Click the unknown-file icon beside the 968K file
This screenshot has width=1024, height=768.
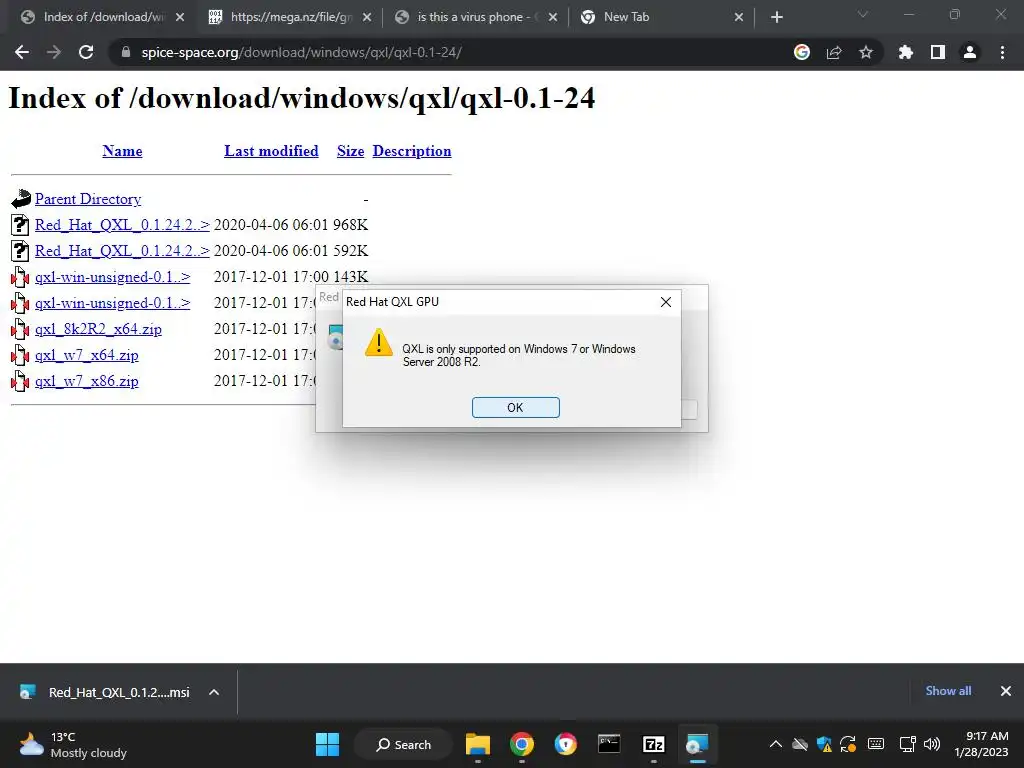click(x=20, y=225)
